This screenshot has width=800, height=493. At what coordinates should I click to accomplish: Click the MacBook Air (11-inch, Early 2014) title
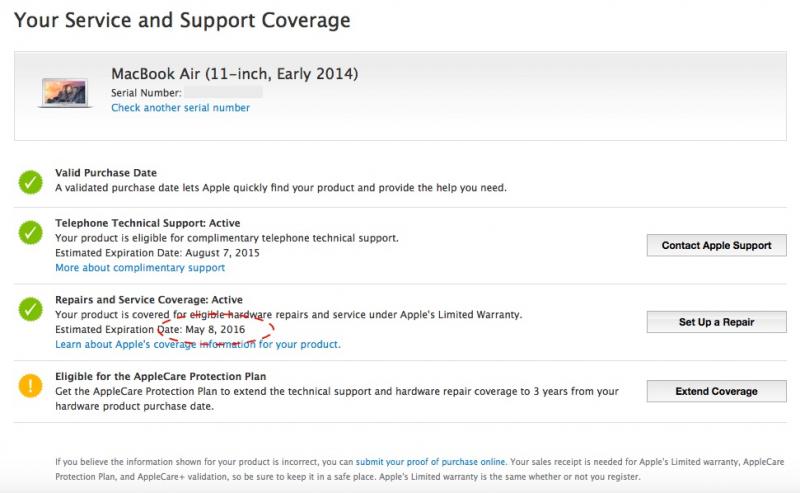click(235, 74)
